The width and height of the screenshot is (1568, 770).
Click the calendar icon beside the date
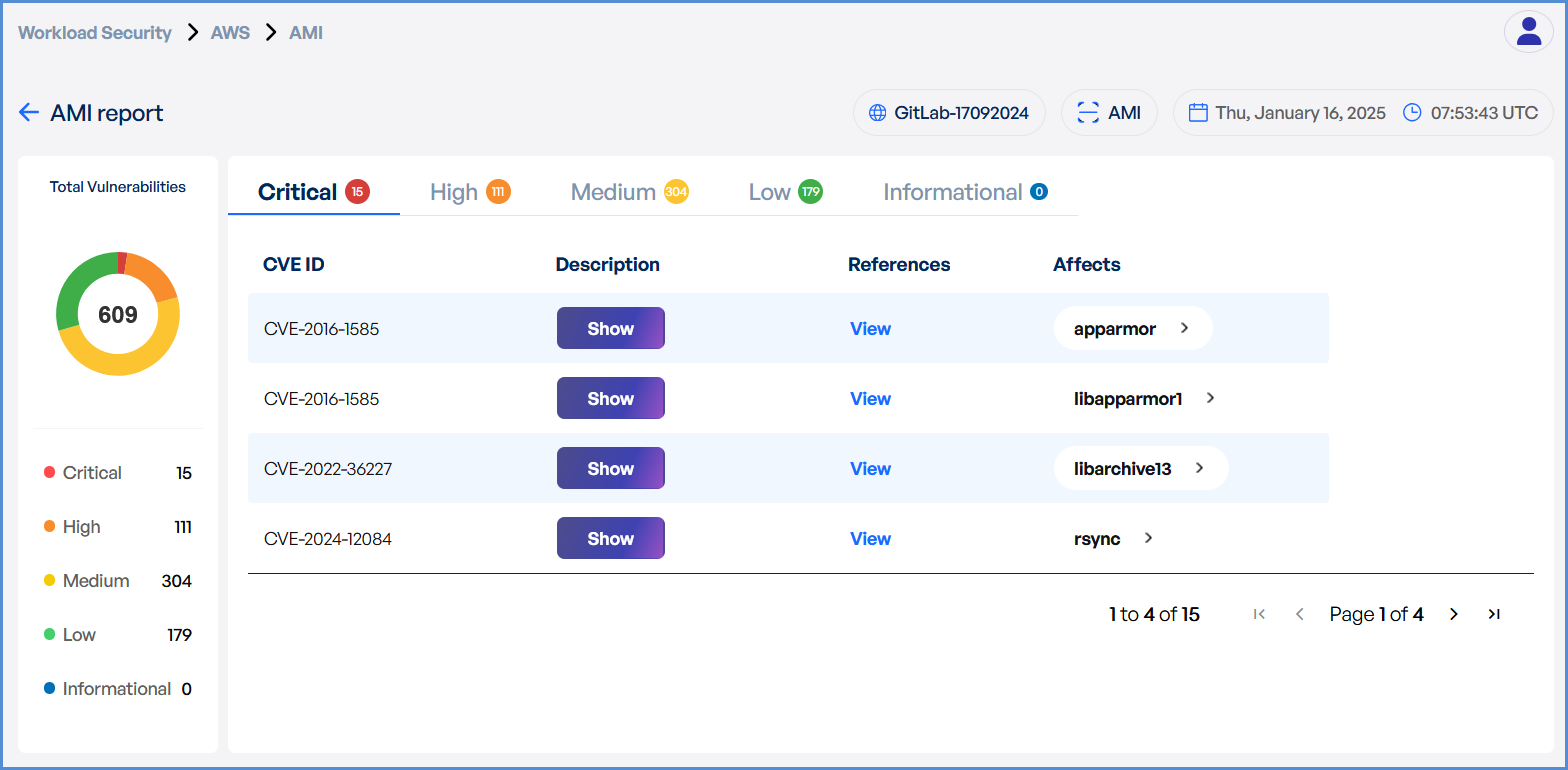1198,113
